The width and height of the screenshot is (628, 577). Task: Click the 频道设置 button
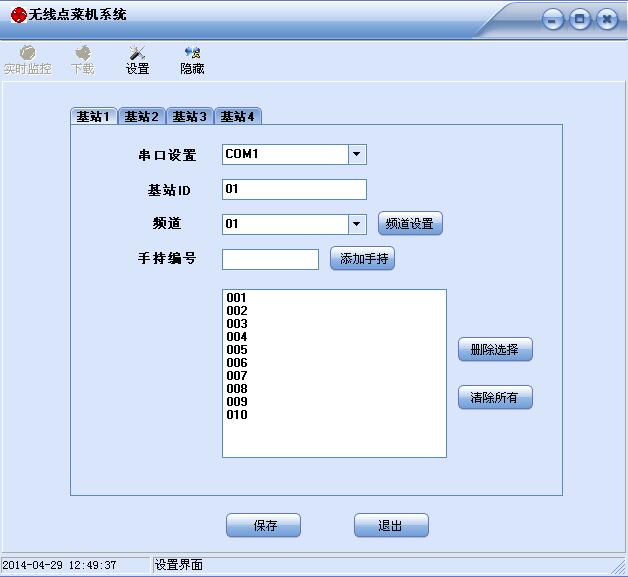(x=410, y=223)
